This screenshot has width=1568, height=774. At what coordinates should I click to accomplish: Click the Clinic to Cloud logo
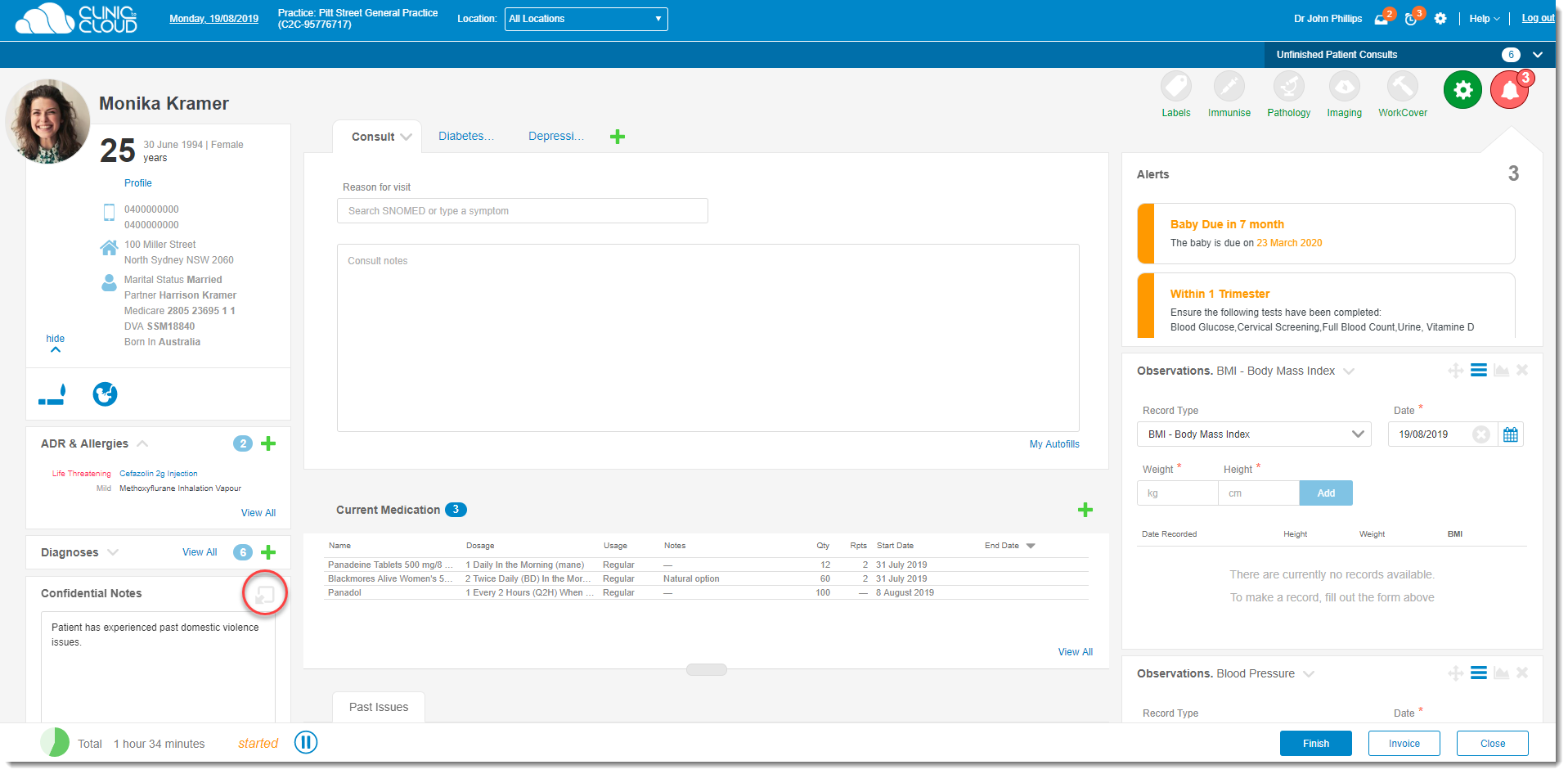click(76, 19)
